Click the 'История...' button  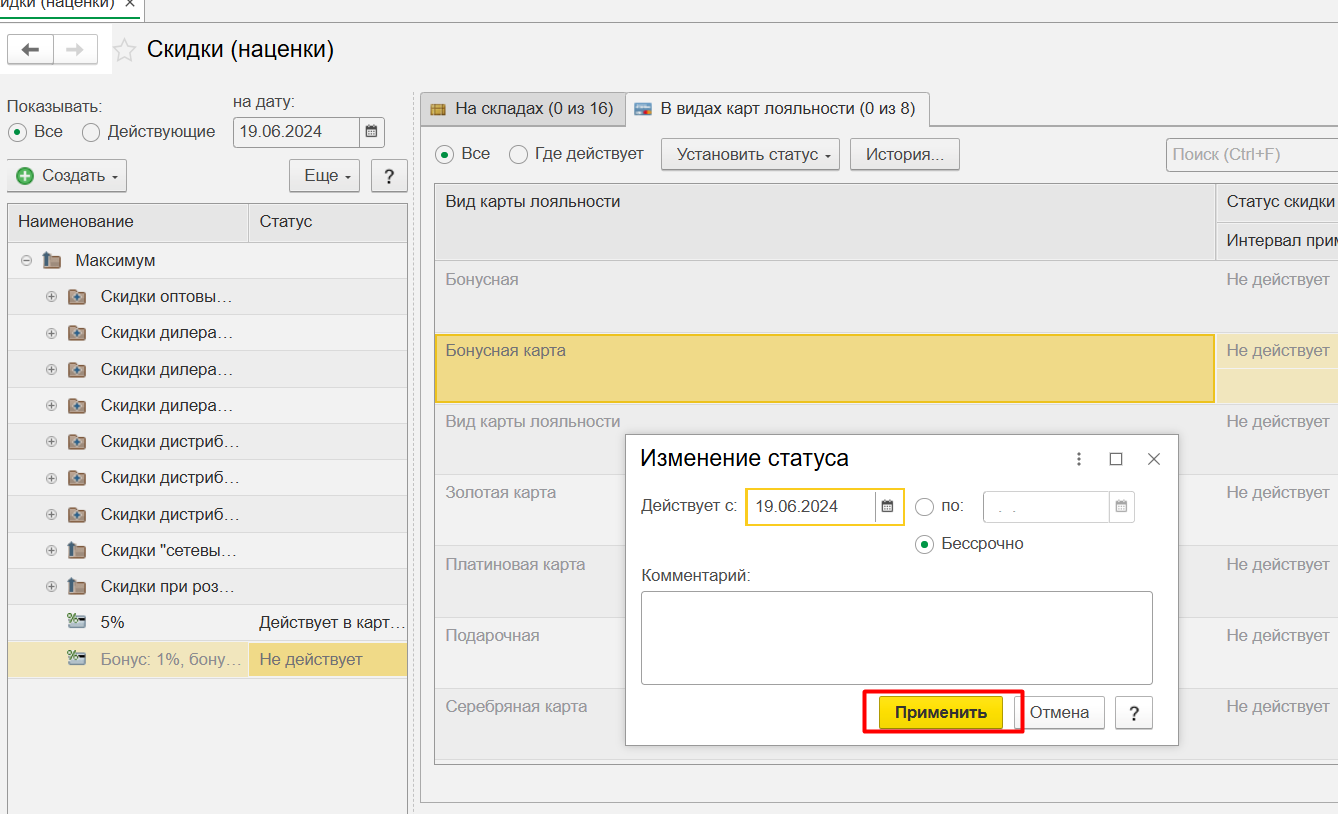point(904,155)
